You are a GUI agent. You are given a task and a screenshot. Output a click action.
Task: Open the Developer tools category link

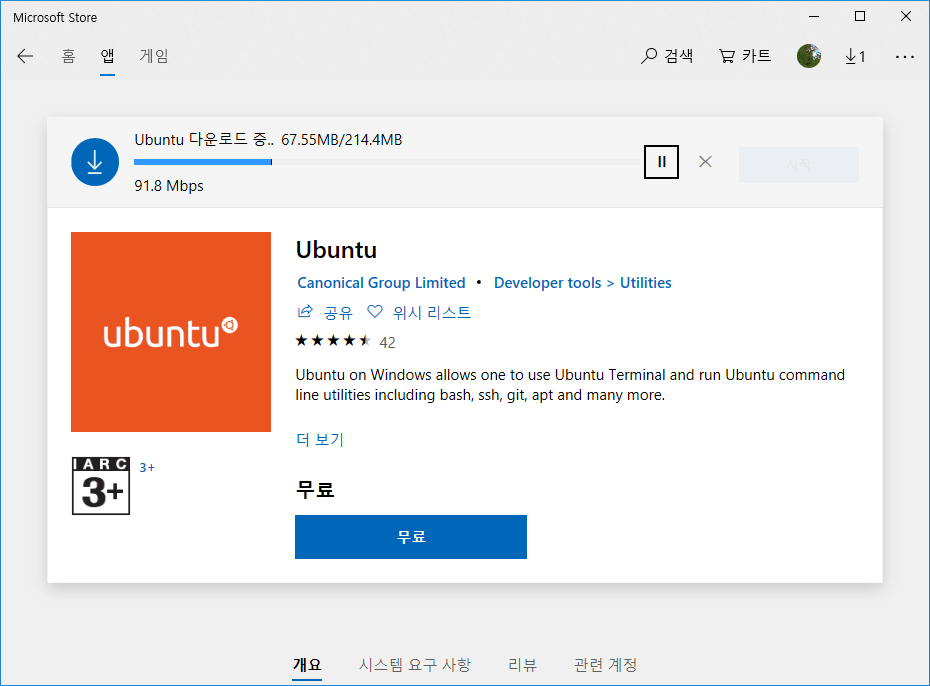pos(547,283)
